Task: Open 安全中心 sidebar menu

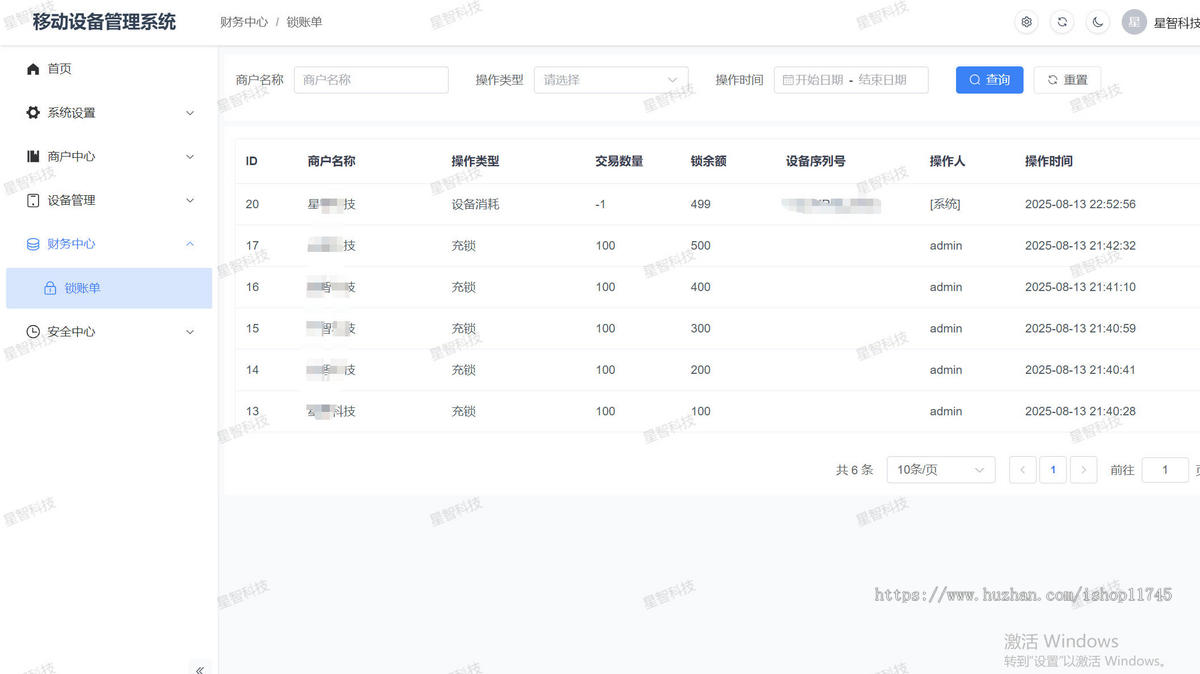Action: [109, 332]
